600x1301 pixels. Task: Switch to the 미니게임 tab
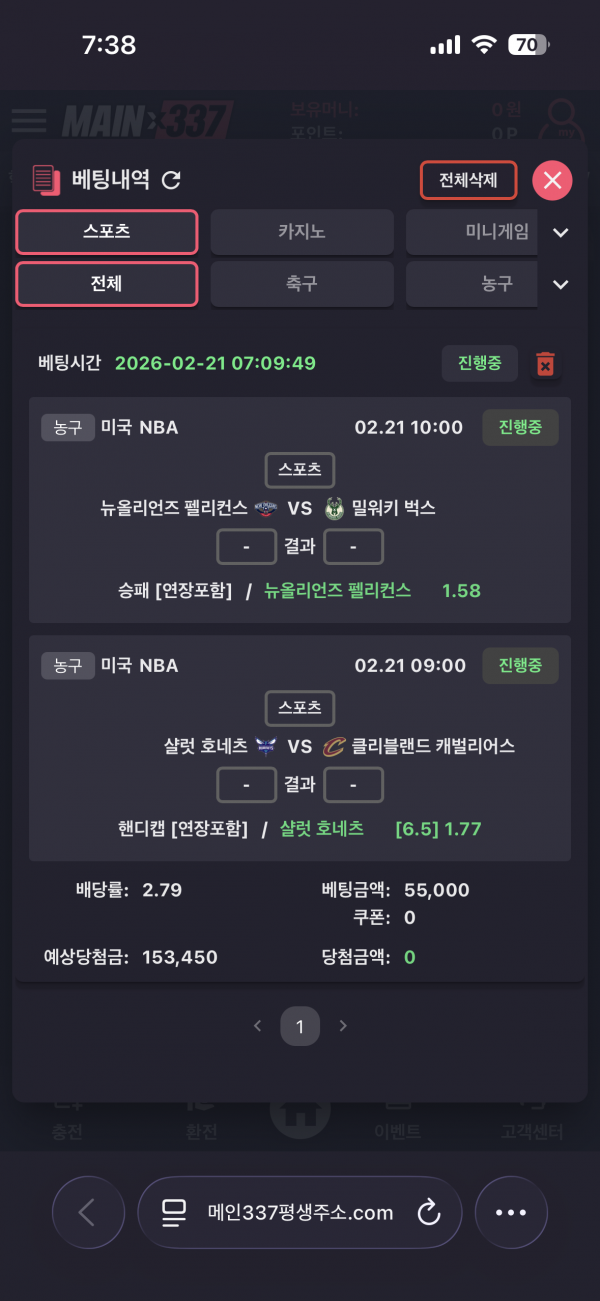tap(475, 232)
